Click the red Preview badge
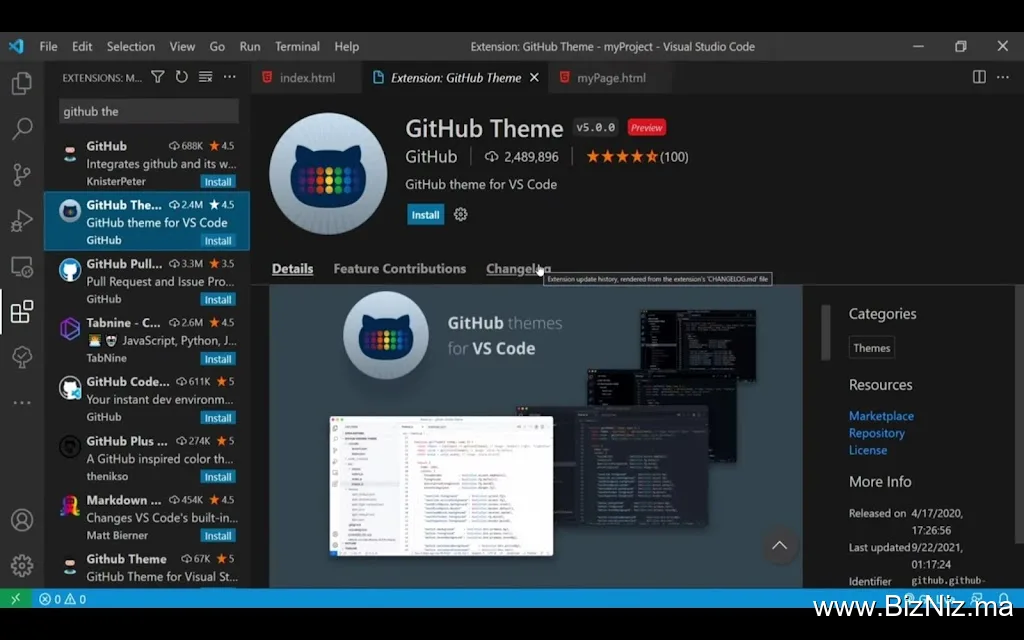Viewport: 1024px width, 640px height. tap(647, 127)
